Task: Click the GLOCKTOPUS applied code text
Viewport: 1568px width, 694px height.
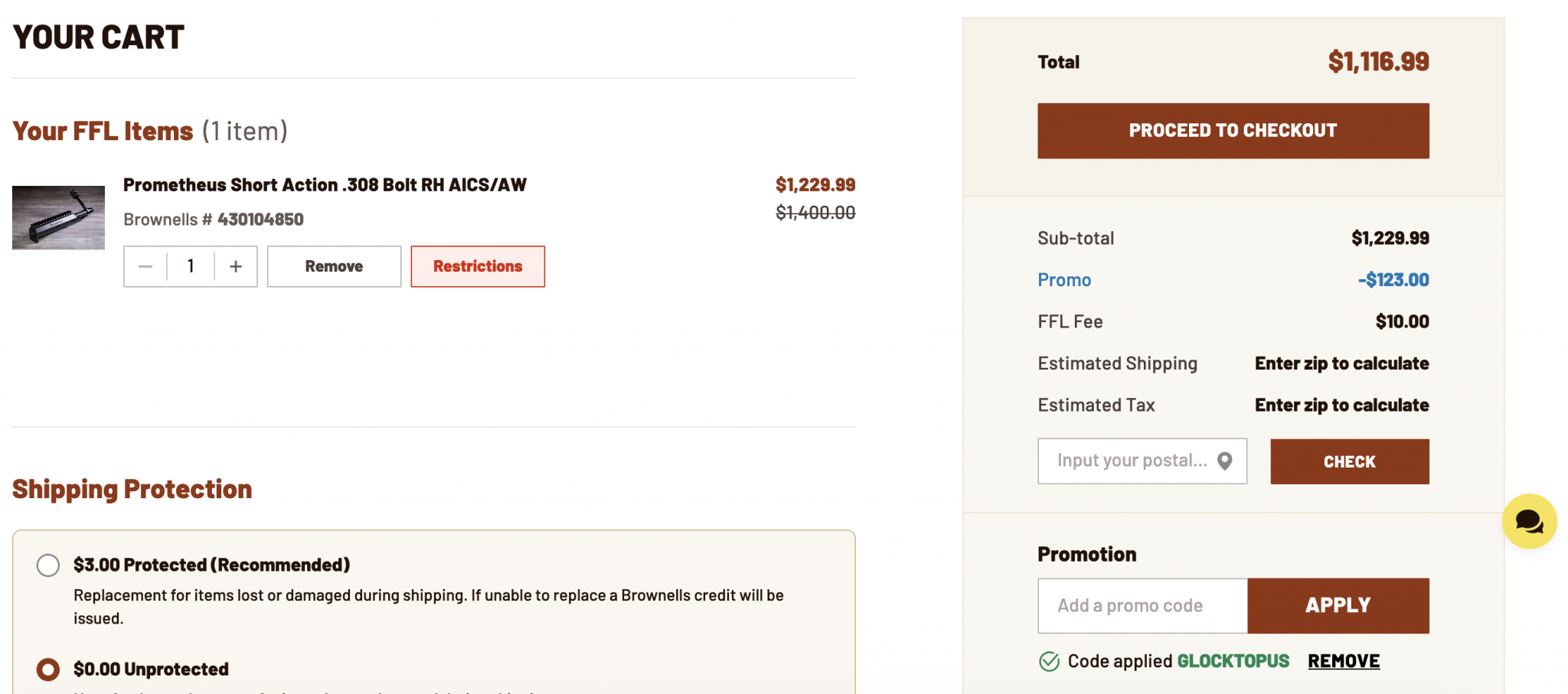Action: 1233,661
